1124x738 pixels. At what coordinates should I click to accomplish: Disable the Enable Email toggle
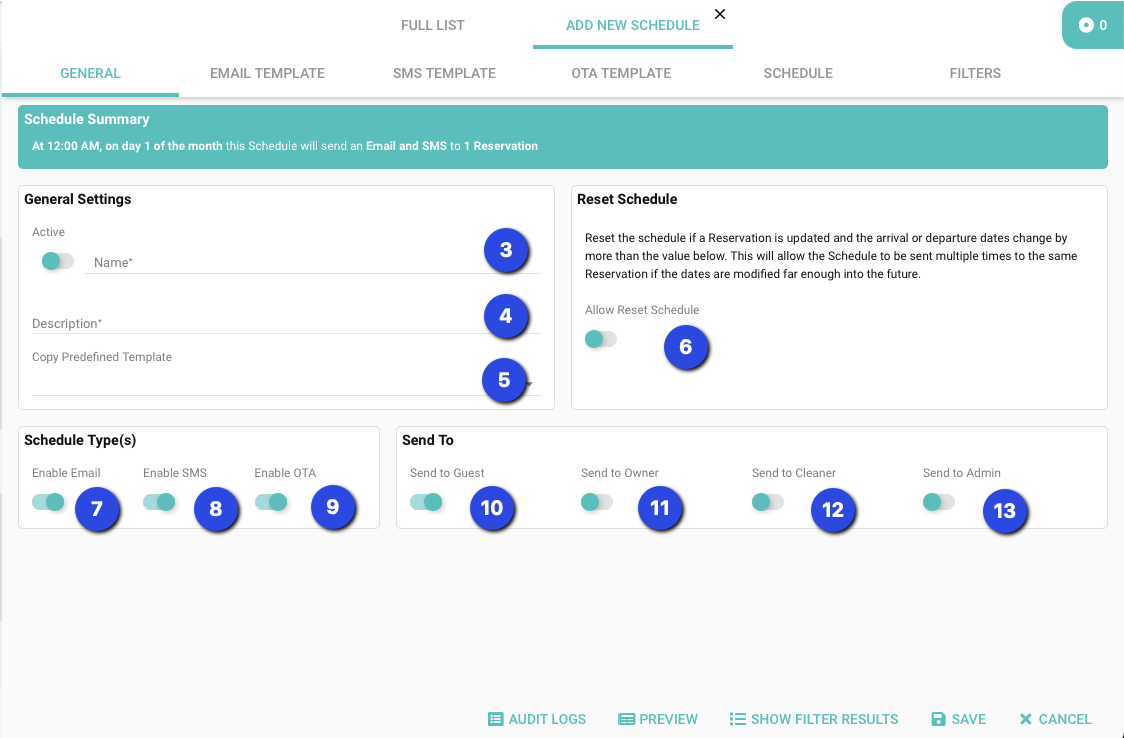(48, 502)
